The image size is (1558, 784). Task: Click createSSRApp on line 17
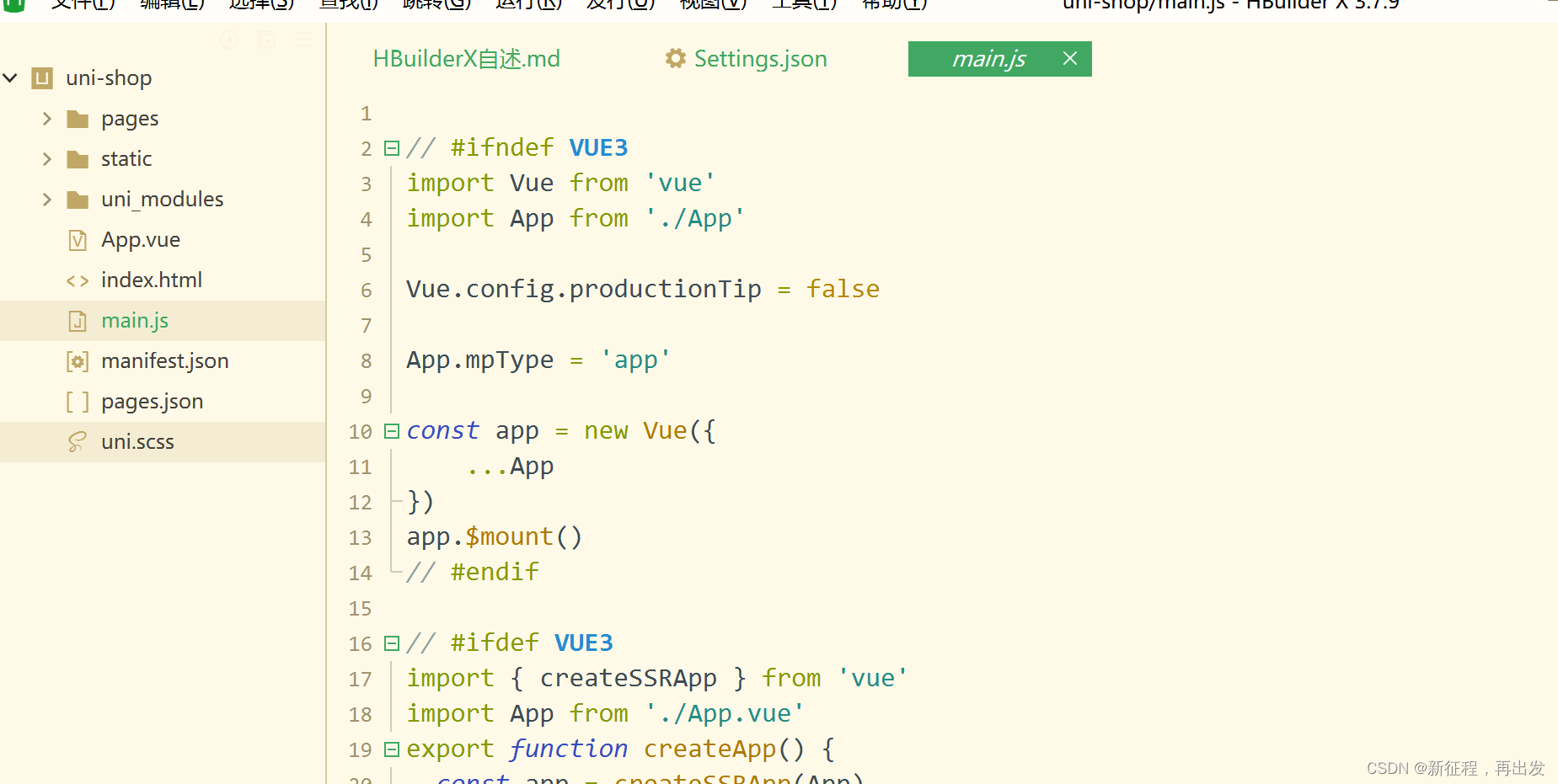(629, 679)
